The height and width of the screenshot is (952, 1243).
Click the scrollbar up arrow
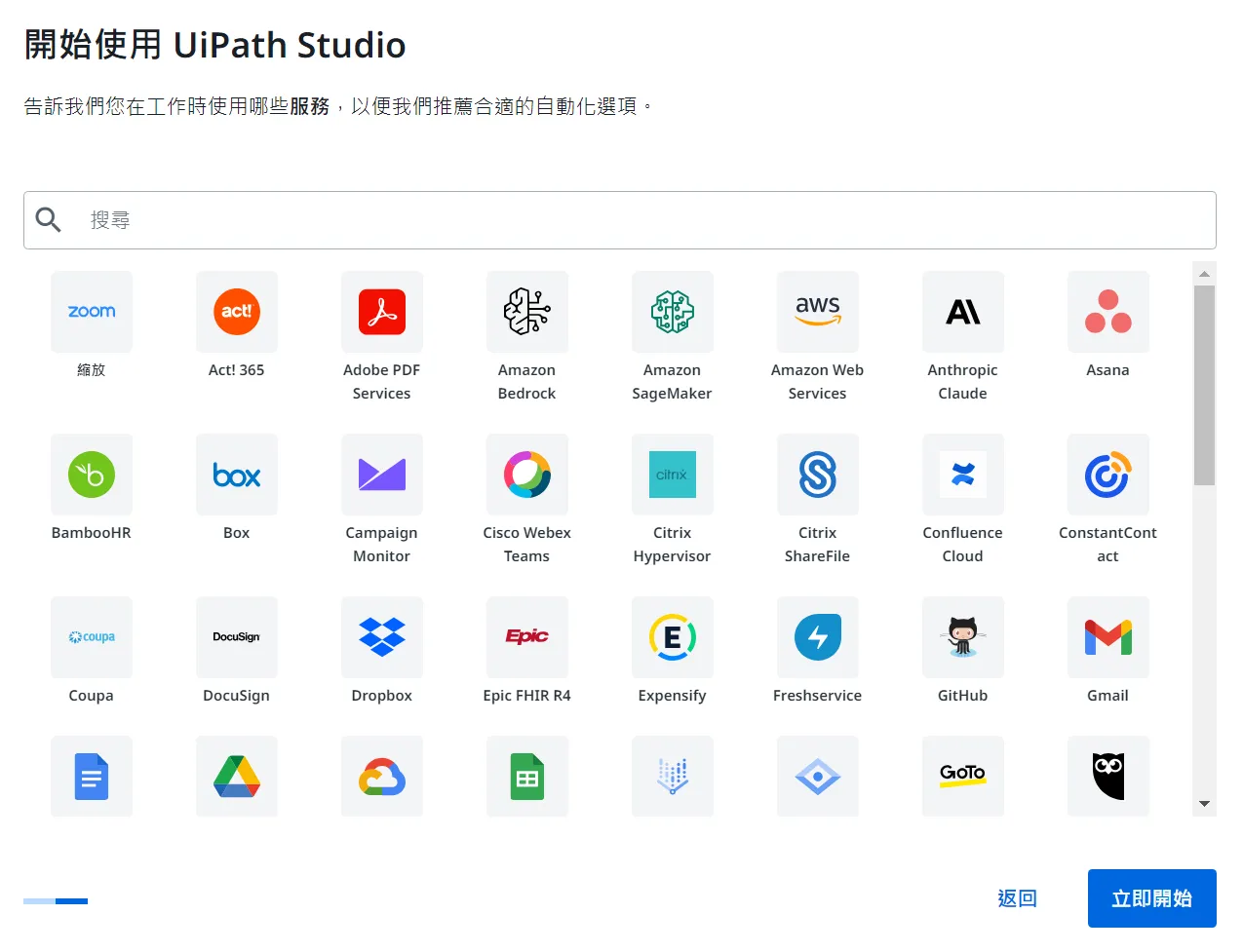pos(1205,274)
